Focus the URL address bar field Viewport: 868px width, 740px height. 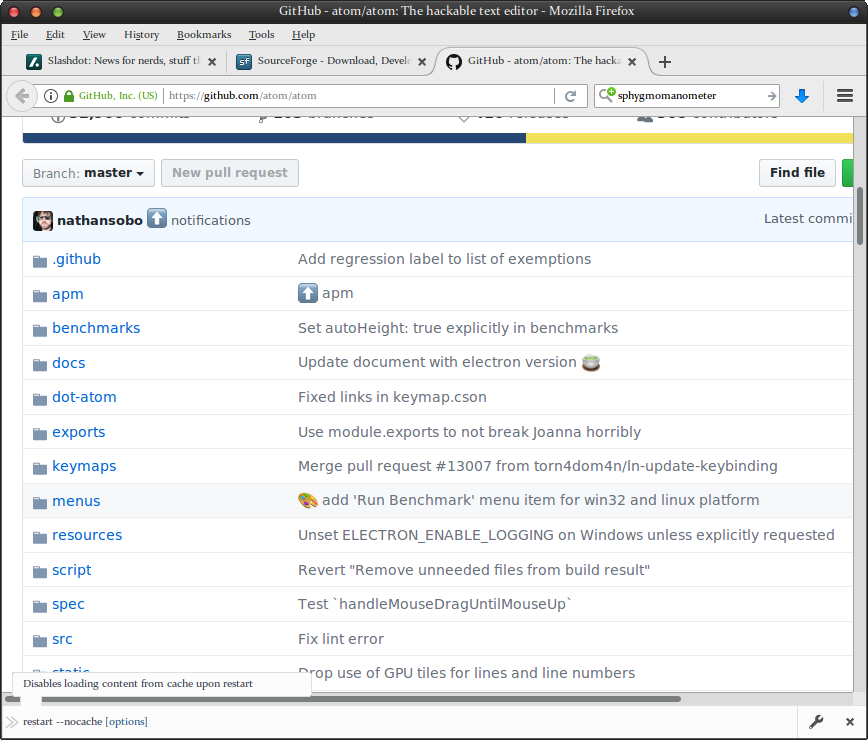point(360,96)
